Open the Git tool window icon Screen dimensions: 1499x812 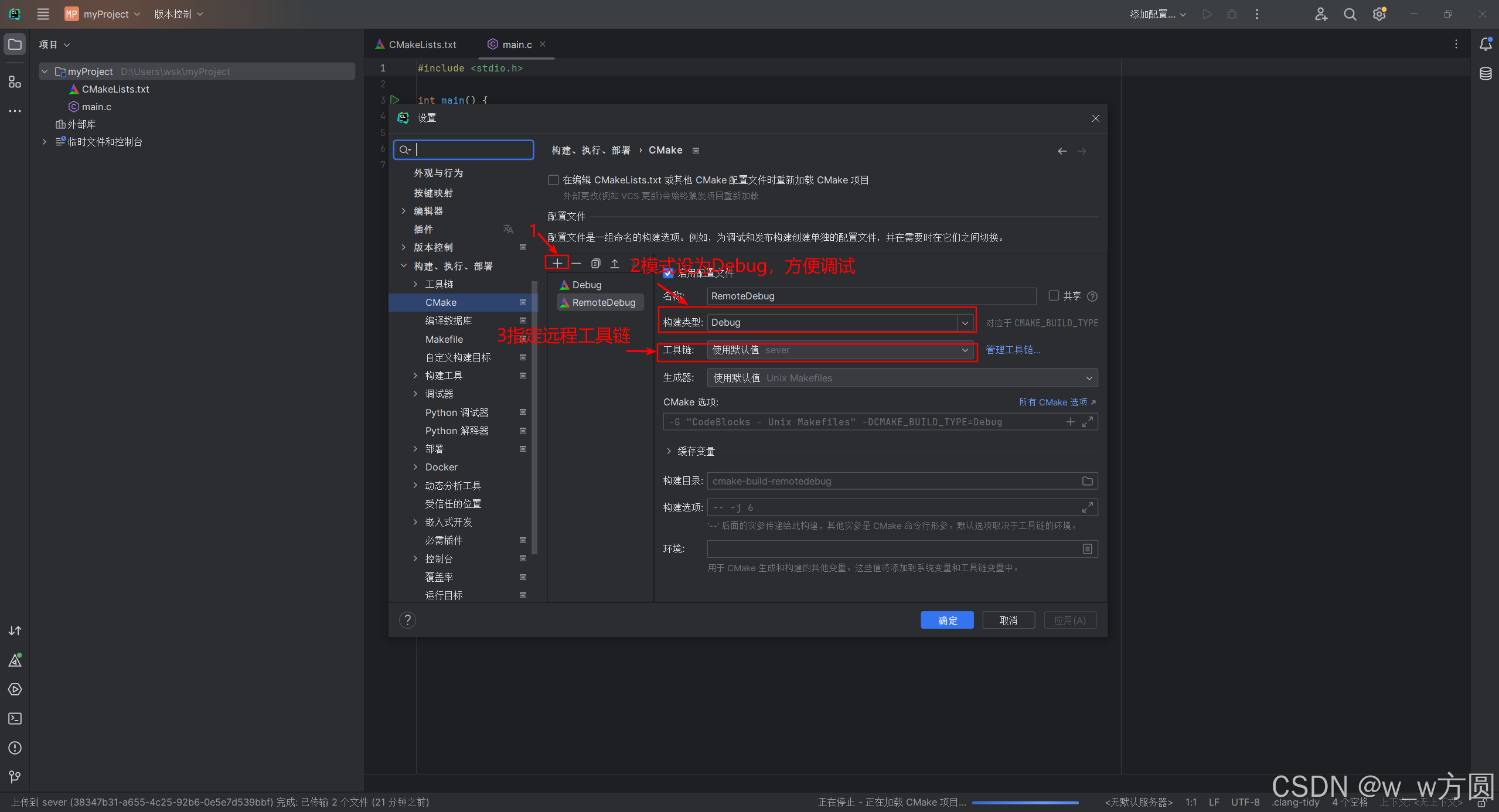[x=15, y=777]
